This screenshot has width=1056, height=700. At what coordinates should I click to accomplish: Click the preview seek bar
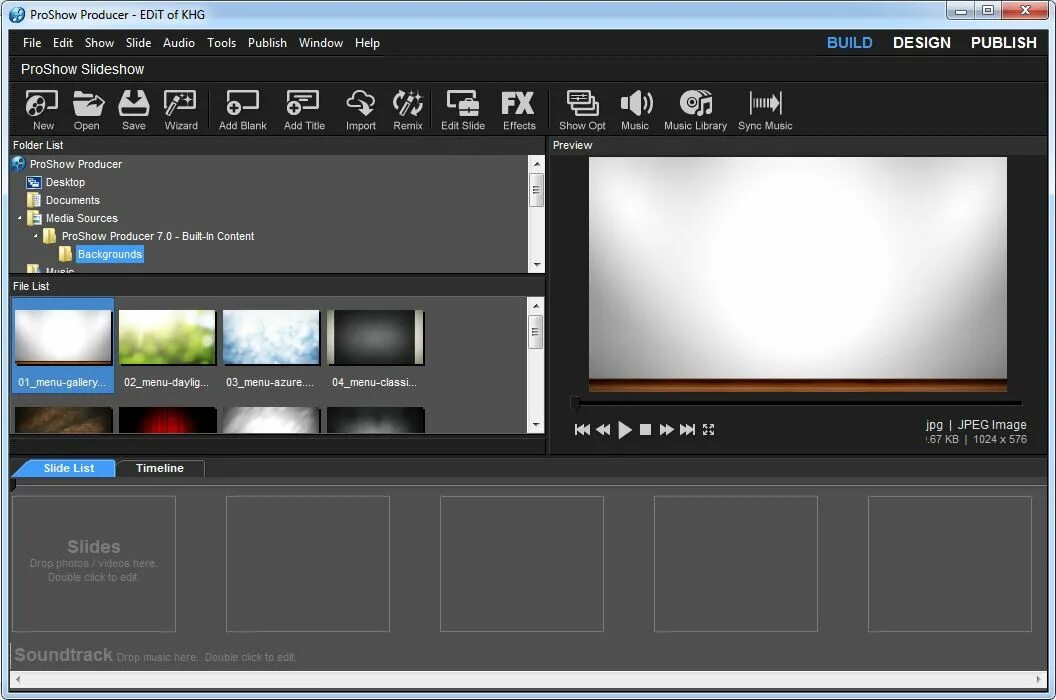[797, 403]
